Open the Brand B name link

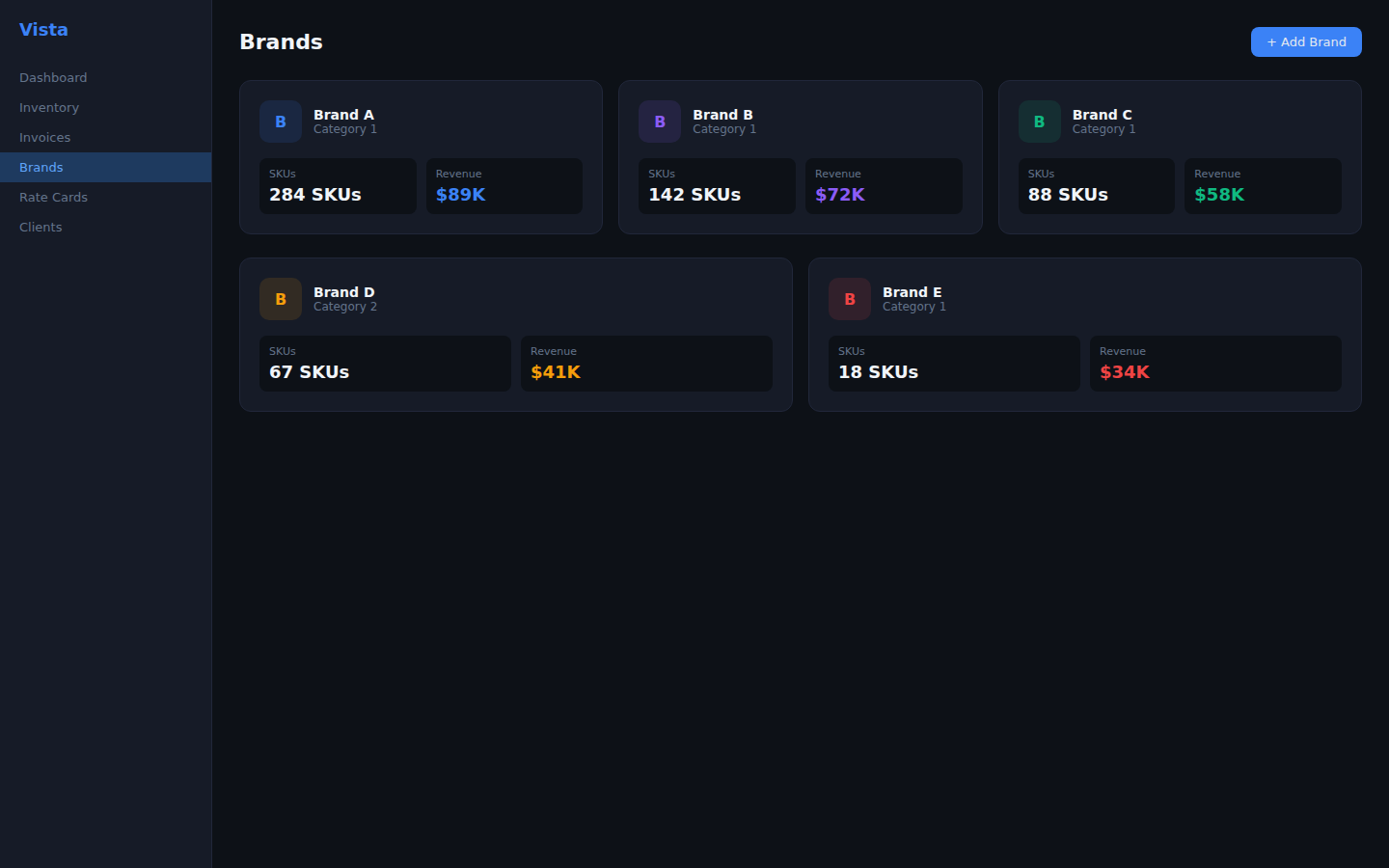[x=722, y=115]
